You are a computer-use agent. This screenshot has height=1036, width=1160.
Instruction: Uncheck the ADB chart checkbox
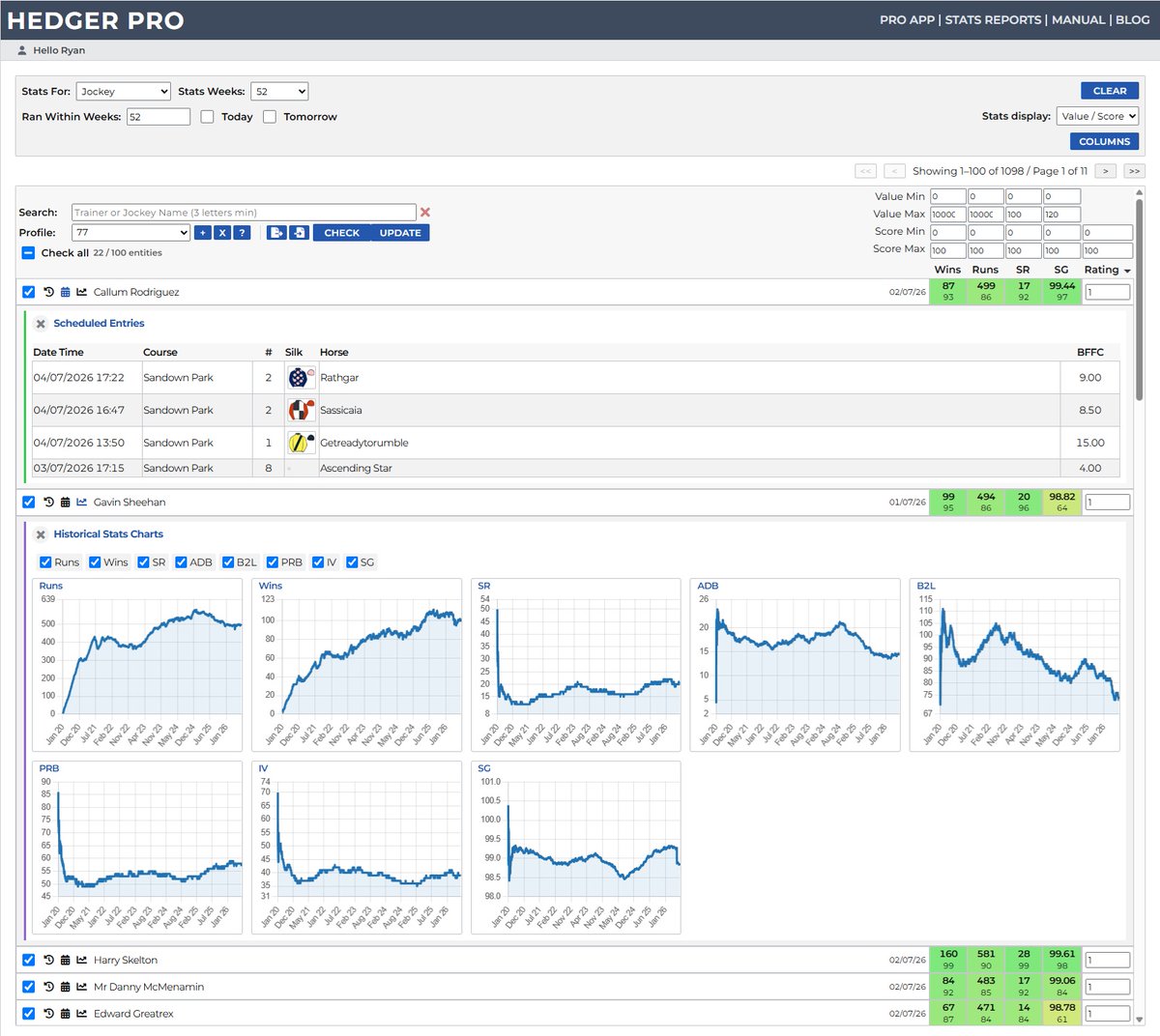point(181,562)
